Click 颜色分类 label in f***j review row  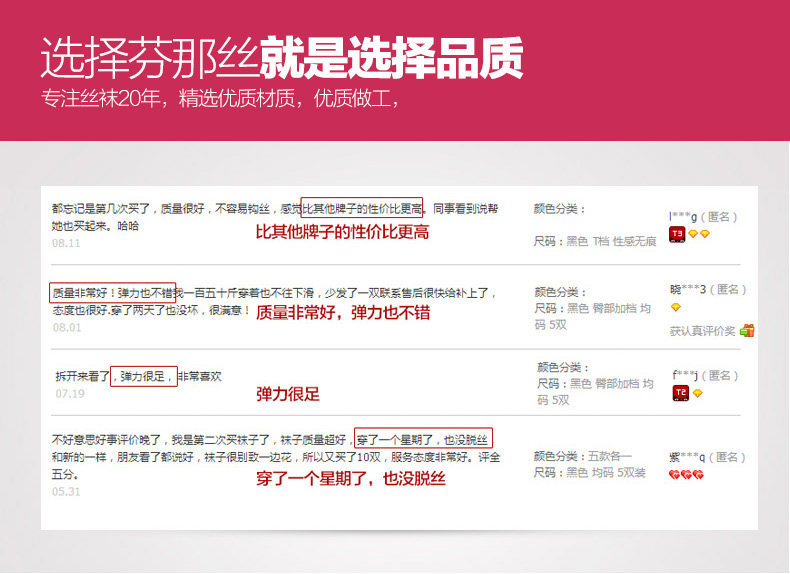[x=563, y=367]
